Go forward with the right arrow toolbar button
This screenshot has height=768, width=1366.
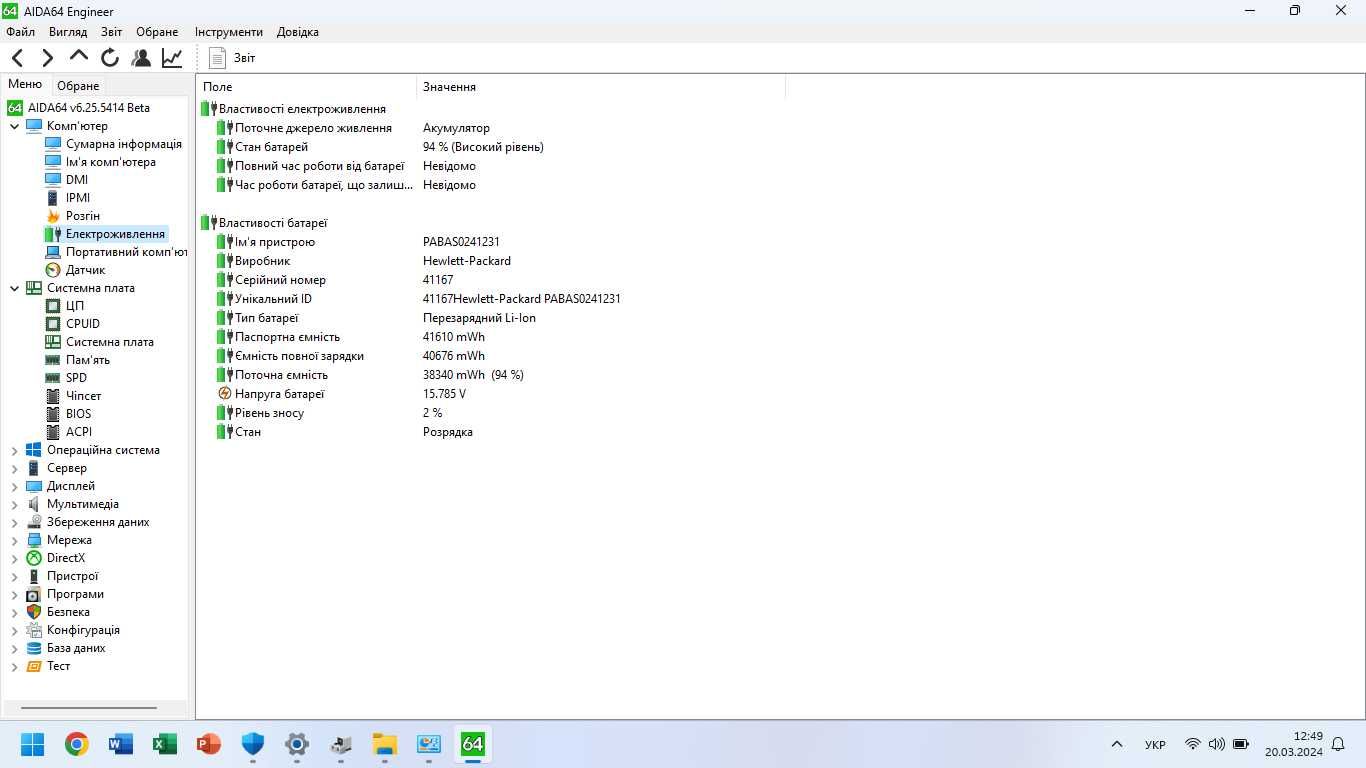click(x=47, y=58)
